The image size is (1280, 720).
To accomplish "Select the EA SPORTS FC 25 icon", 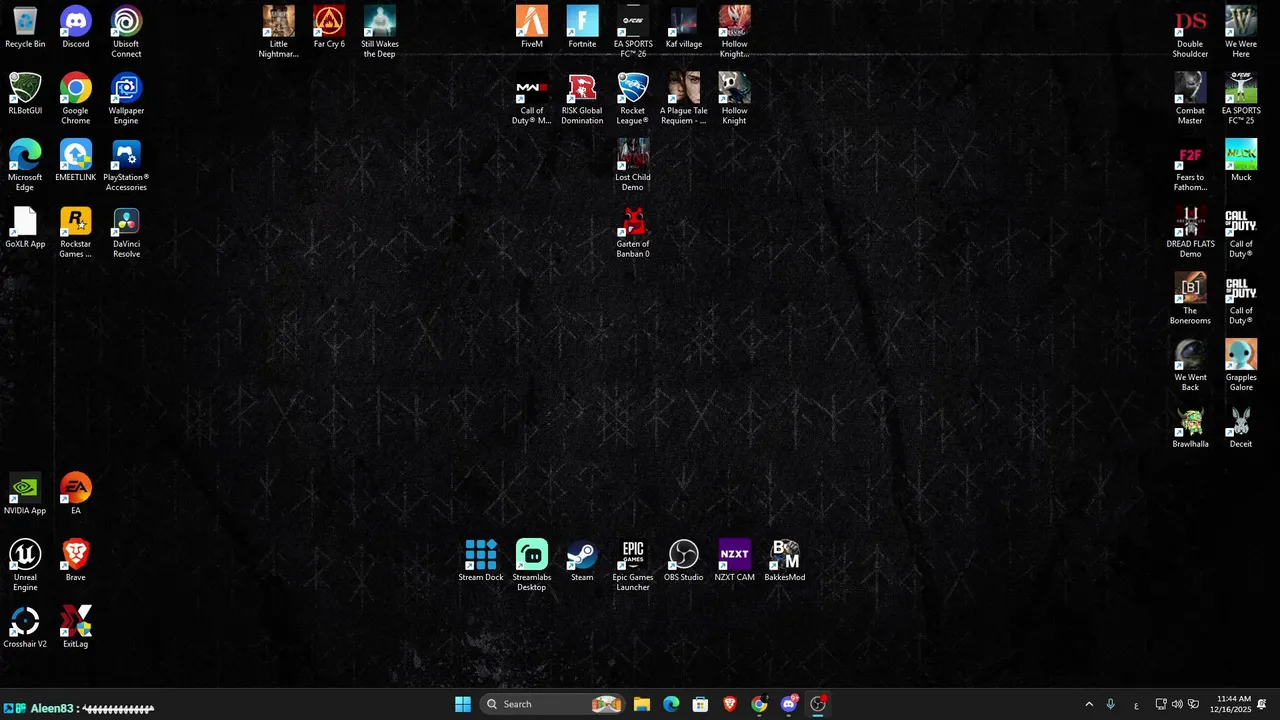I will 1241,99.
